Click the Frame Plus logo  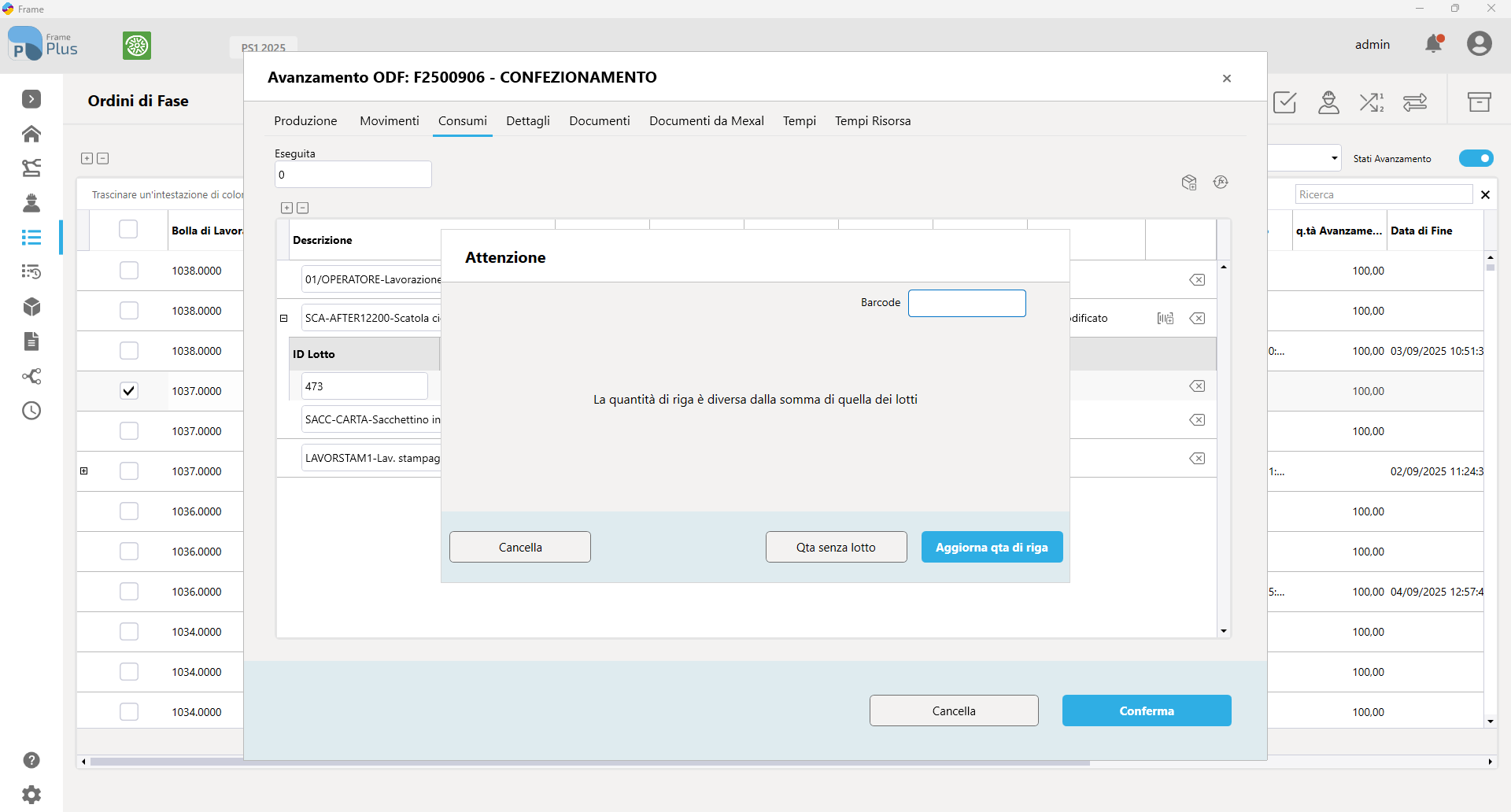click(42, 45)
